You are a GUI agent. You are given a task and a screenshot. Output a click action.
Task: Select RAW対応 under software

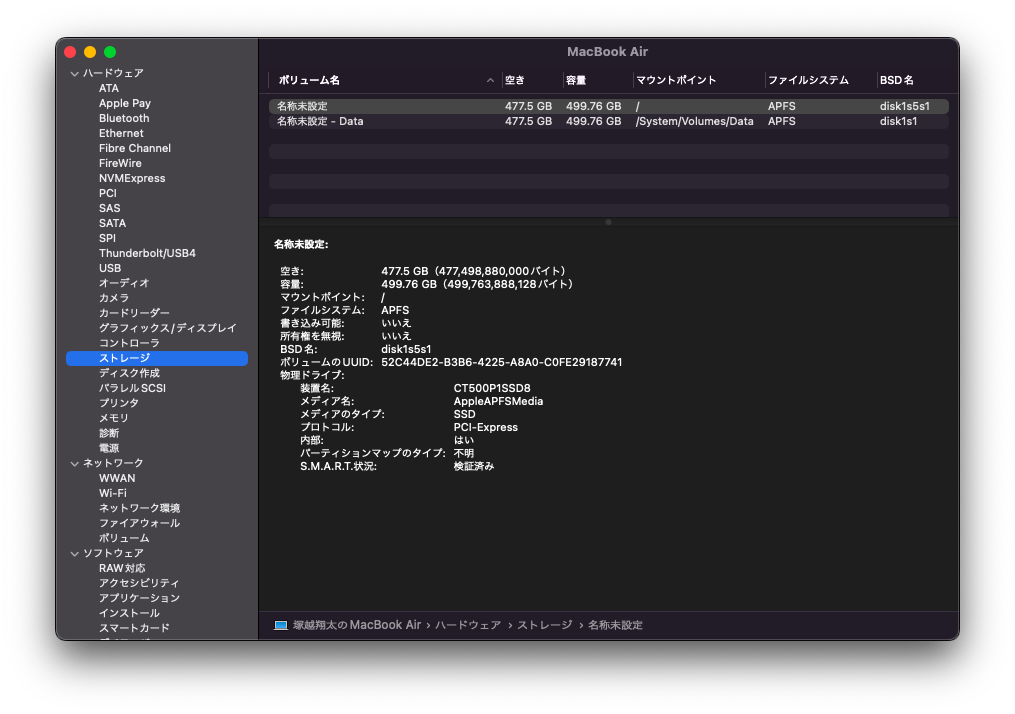(x=122, y=568)
